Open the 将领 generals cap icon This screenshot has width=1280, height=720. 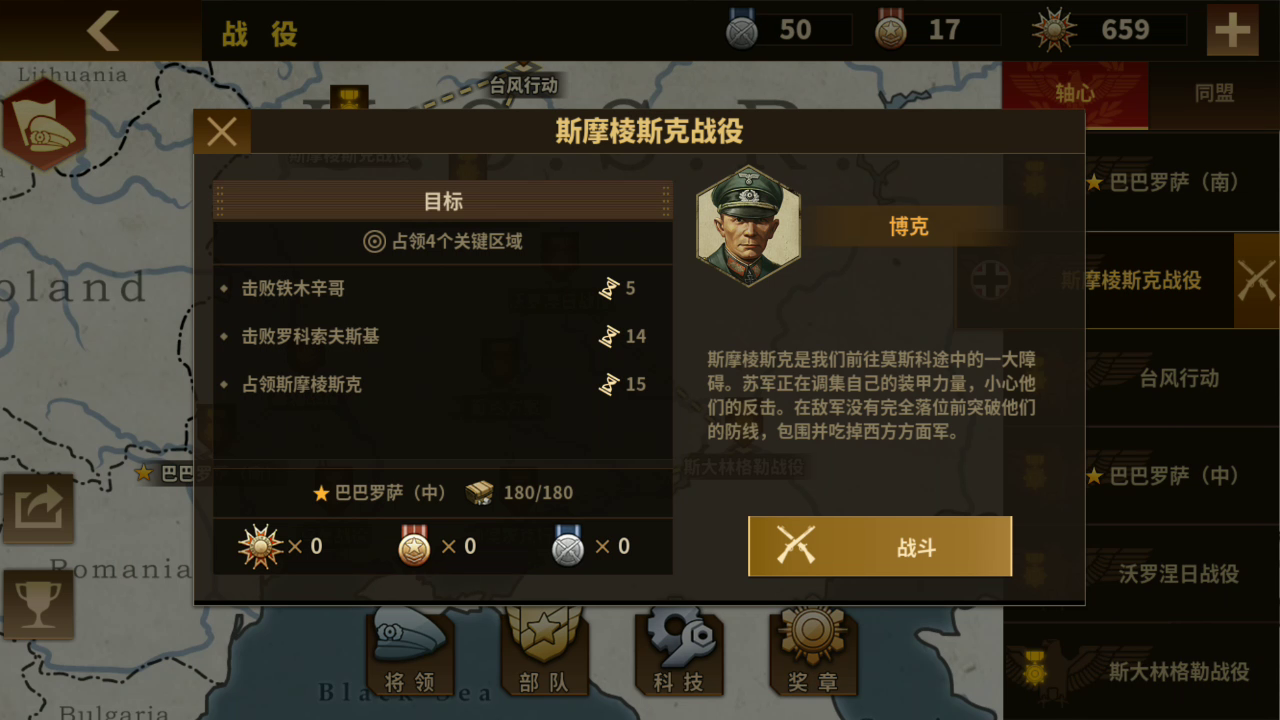(x=410, y=654)
